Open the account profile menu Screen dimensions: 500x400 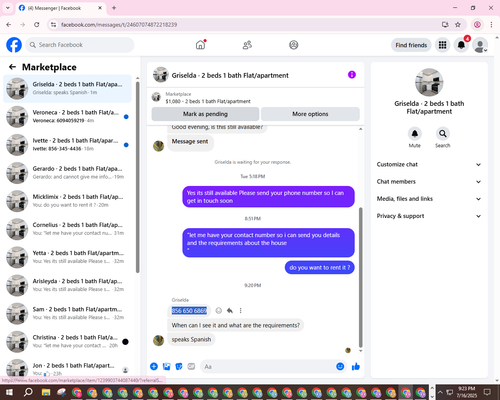(480, 45)
